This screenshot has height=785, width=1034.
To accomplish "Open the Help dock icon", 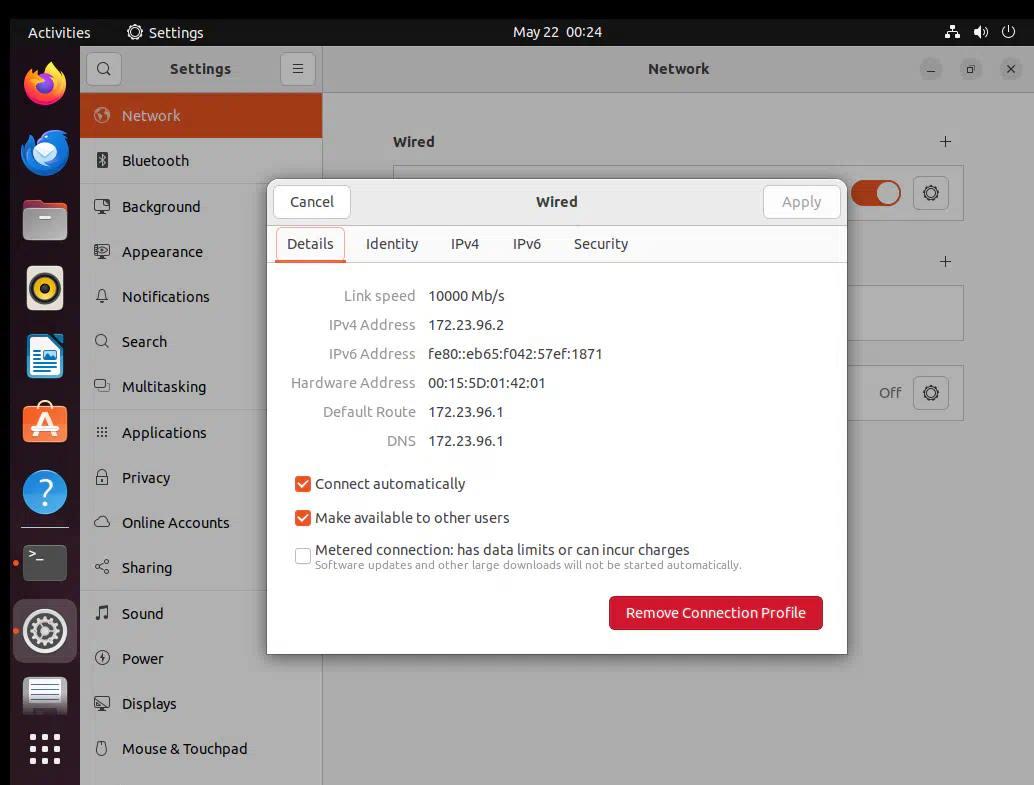I will [x=45, y=492].
